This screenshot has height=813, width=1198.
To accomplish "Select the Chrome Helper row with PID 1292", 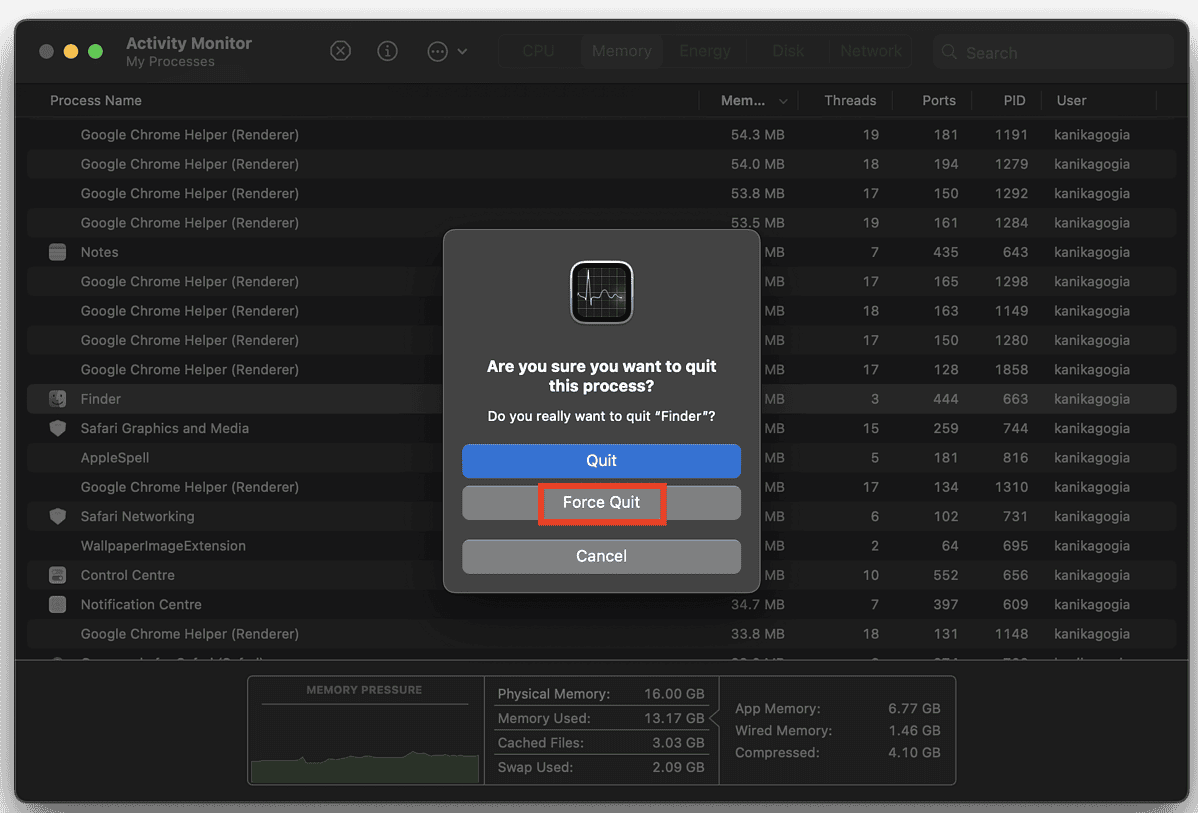I will click(601, 193).
